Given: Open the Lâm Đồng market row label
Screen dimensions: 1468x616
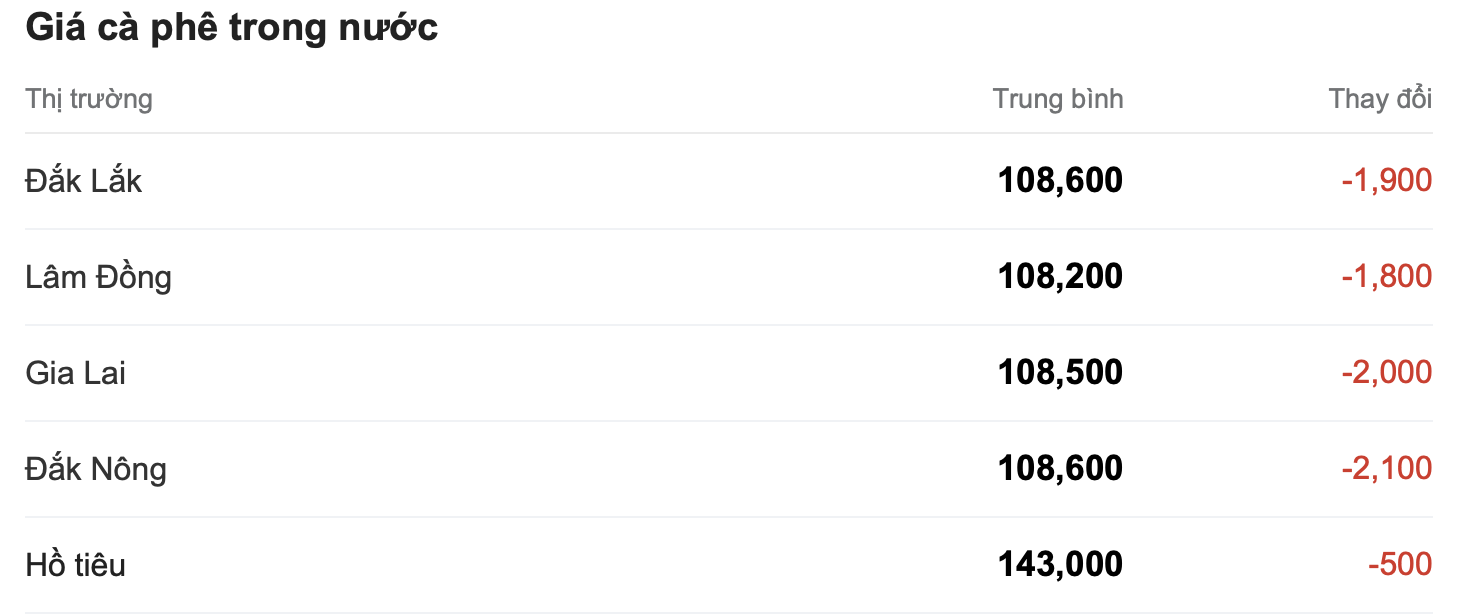Looking at the screenshot, I should point(98,277).
